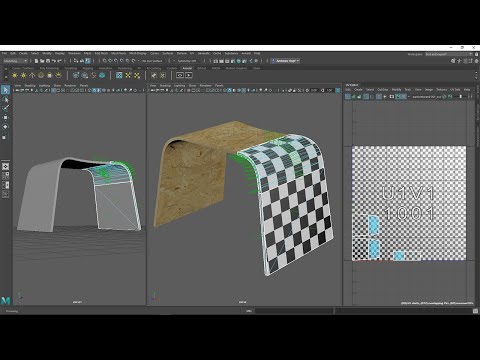This screenshot has height=360, width=480.
Task: Switch to single perspective view layout
Action: coord(6,166)
